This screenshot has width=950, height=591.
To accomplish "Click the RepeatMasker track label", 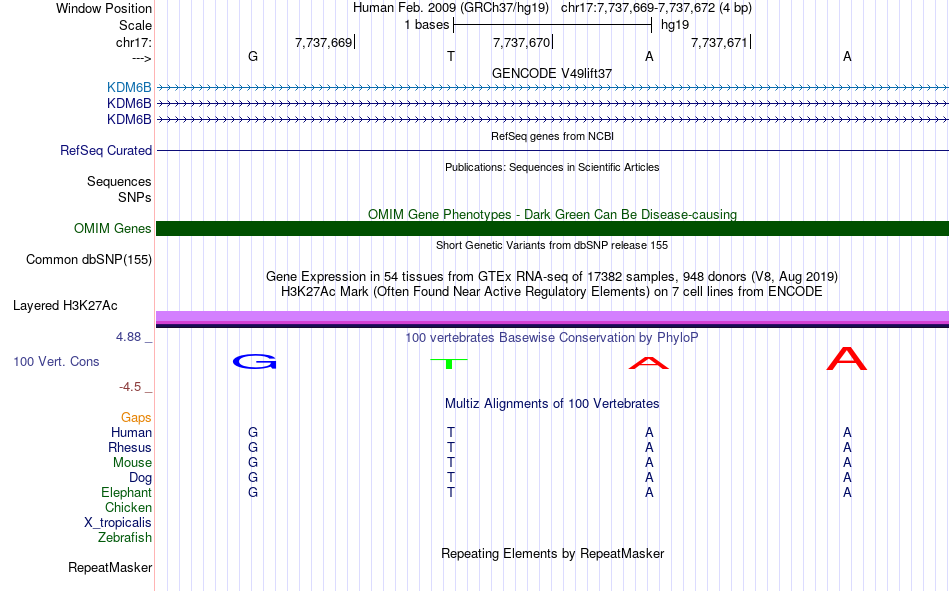I will click(x=110, y=567).
